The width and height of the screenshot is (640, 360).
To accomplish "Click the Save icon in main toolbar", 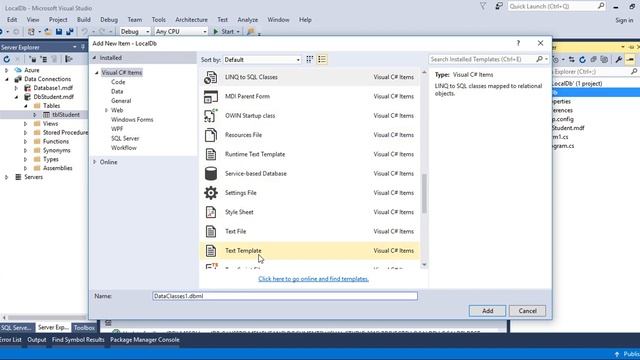I will [59, 31].
